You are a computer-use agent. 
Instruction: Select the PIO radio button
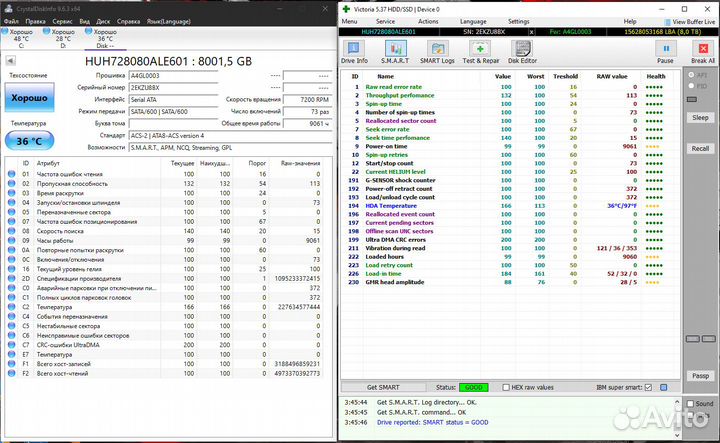(x=691, y=86)
